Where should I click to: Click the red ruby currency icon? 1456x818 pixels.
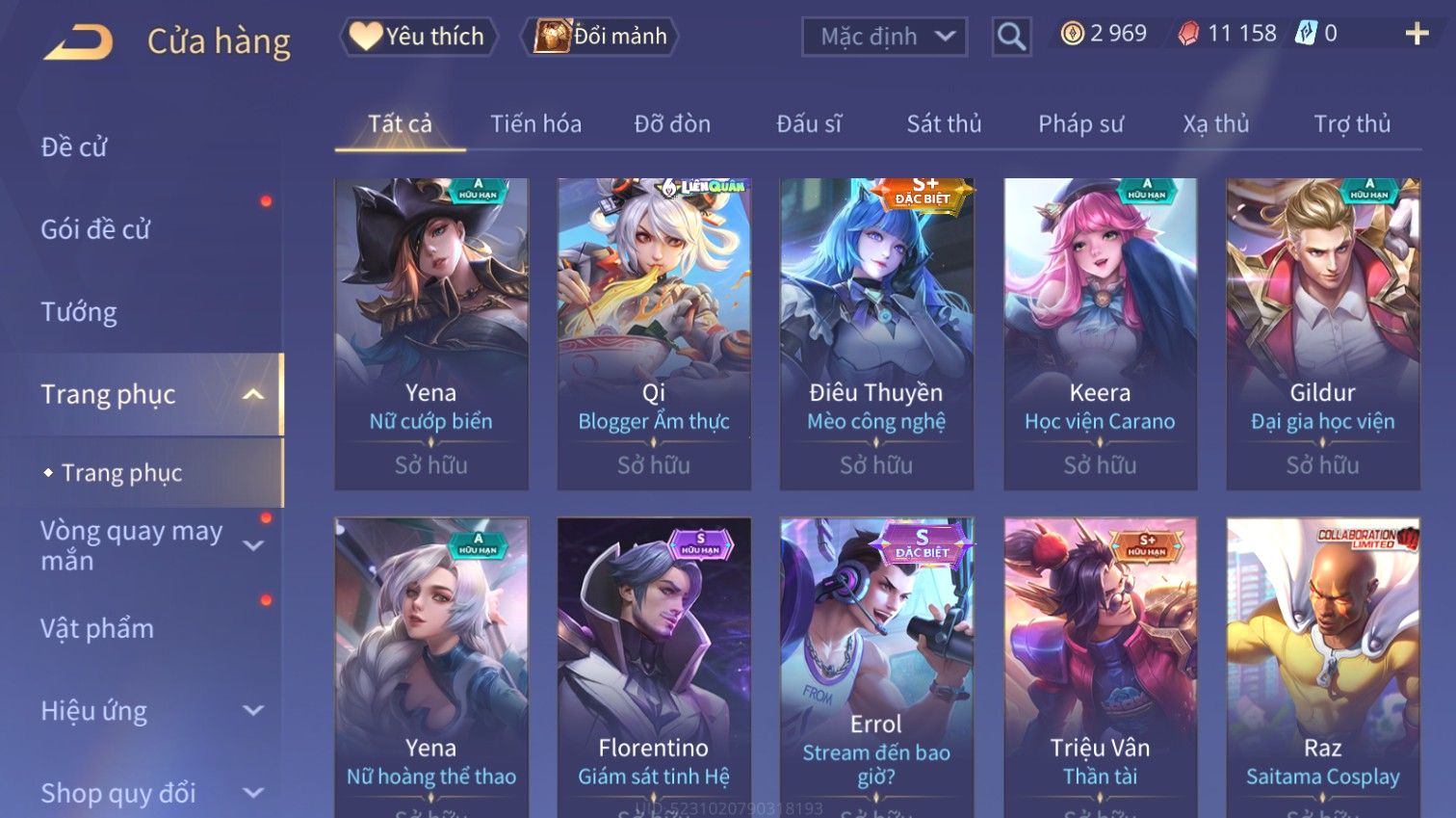pyautogui.click(x=1188, y=34)
